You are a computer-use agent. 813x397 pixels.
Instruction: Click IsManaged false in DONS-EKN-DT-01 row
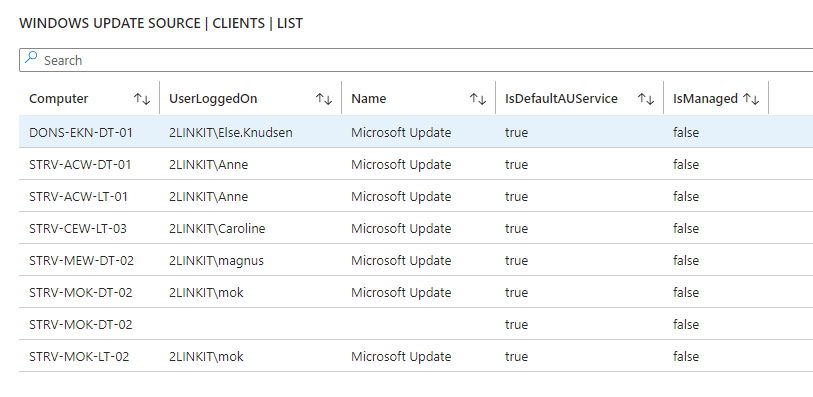[x=686, y=133]
